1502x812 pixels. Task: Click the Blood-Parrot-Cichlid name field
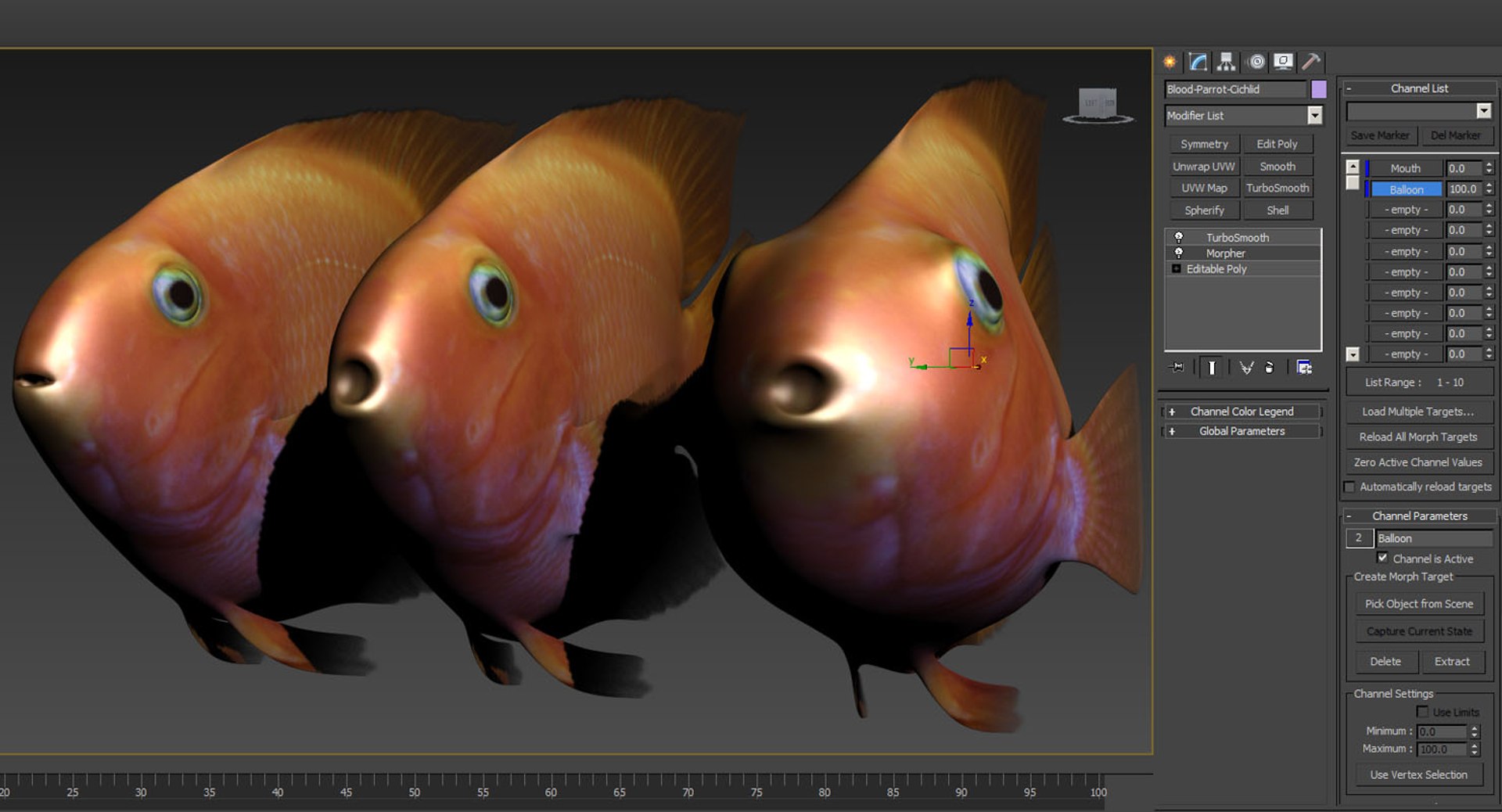pos(1235,89)
